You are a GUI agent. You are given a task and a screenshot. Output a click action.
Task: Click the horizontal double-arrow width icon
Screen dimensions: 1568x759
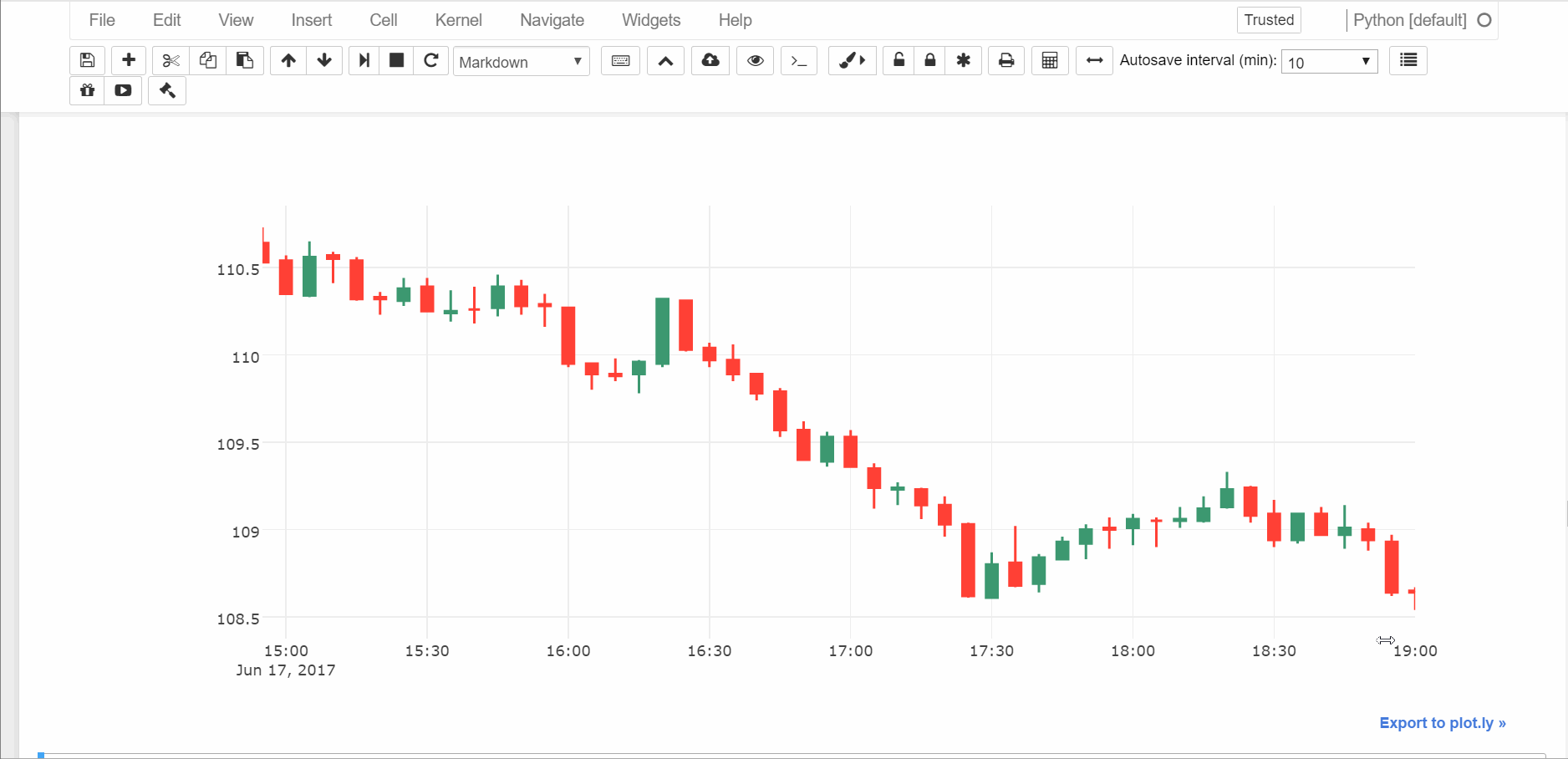[x=1094, y=60]
